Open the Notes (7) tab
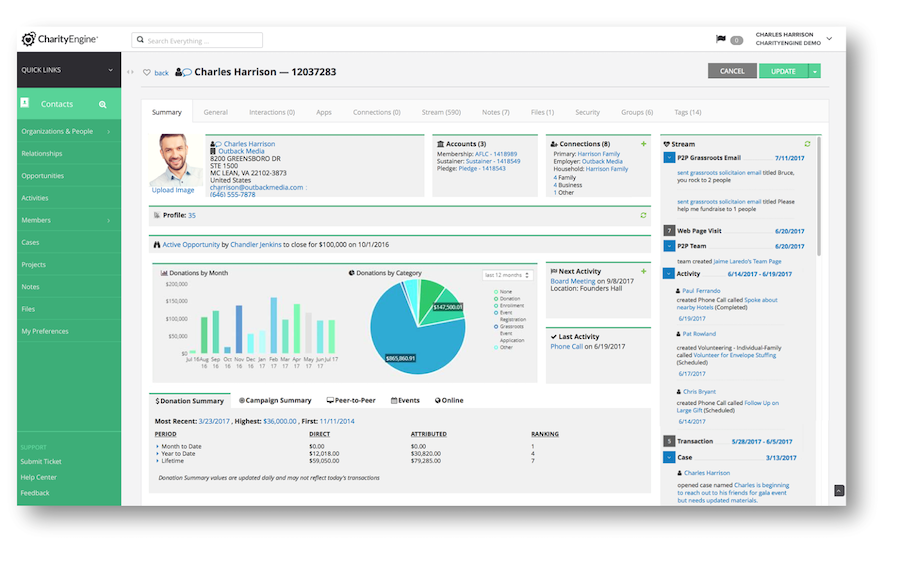 pyautogui.click(x=496, y=113)
